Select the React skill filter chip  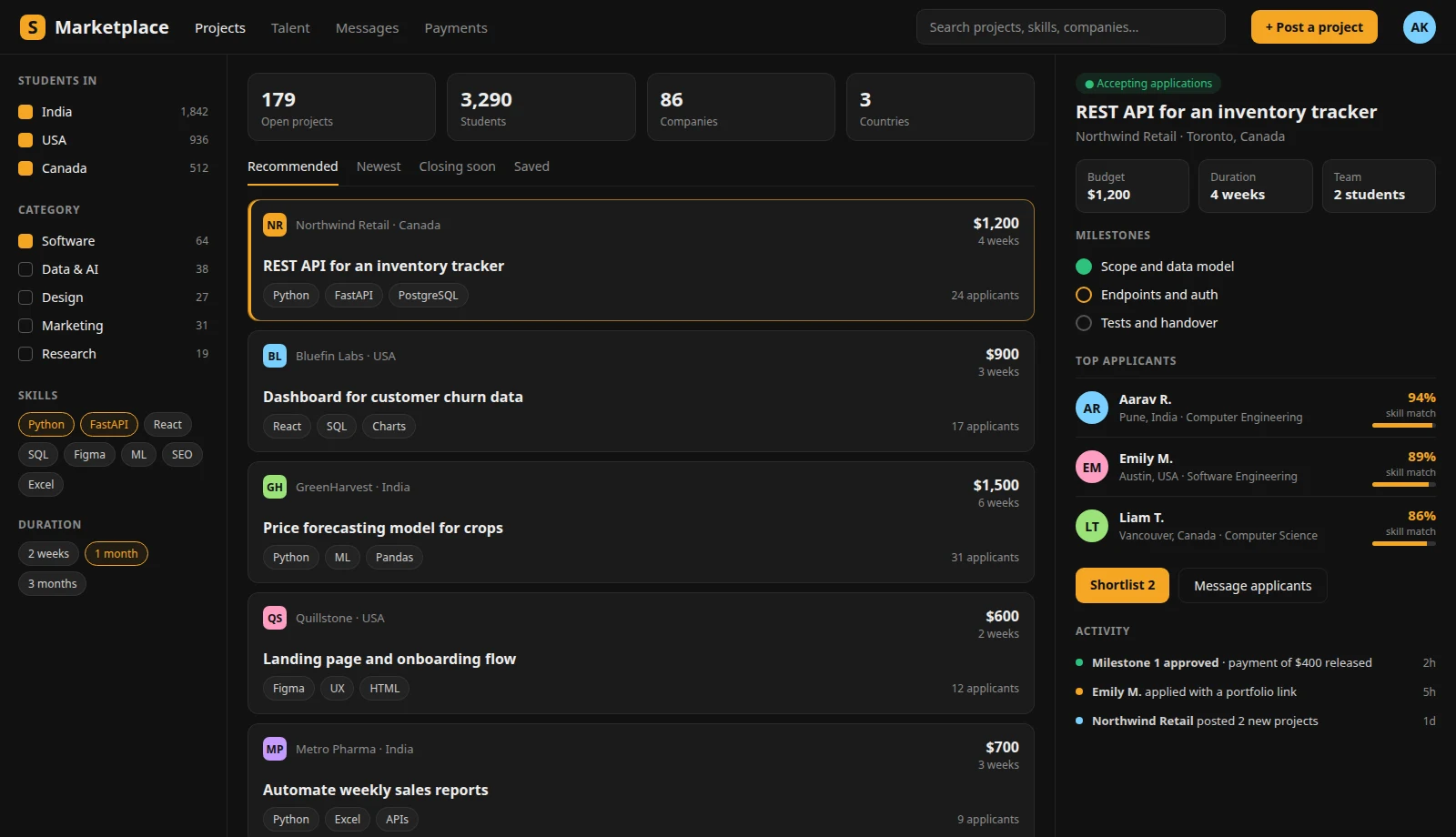pos(167,425)
